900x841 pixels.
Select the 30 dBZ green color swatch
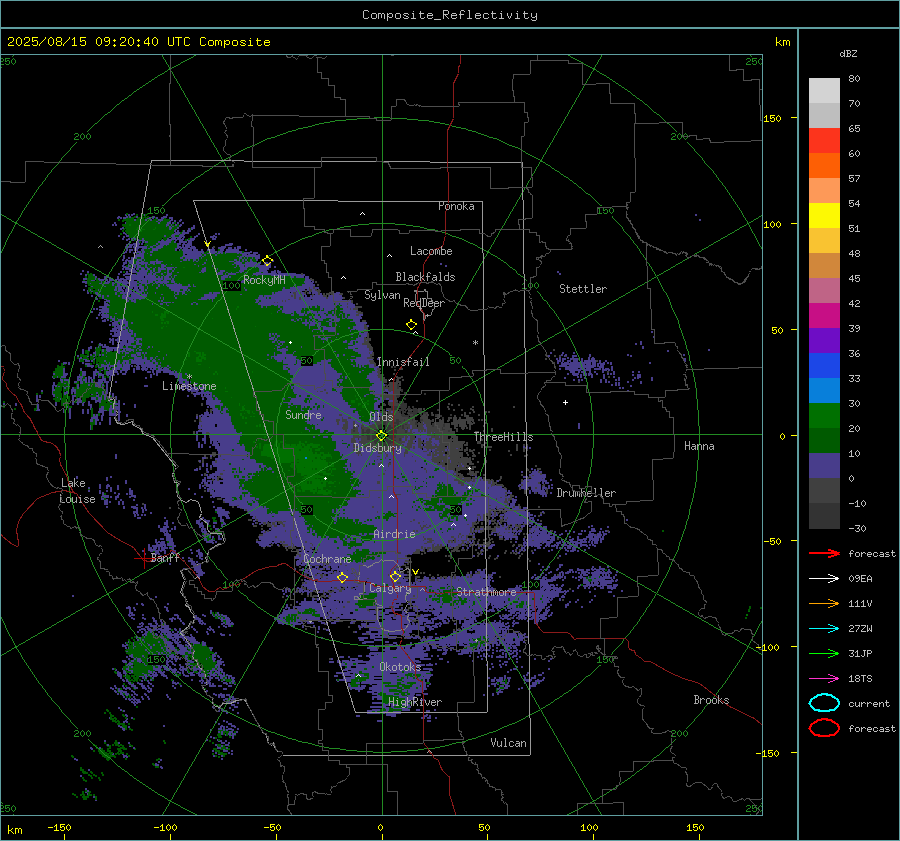(x=824, y=415)
